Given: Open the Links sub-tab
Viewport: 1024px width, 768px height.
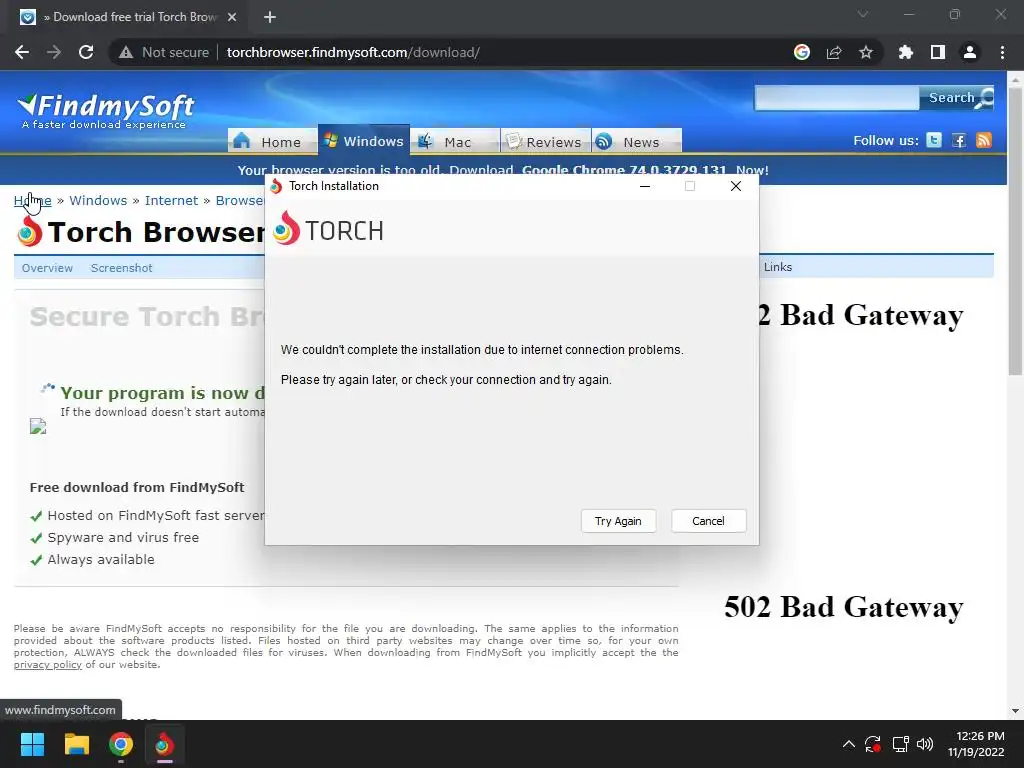Looking at the screenshot, I should coord(778,267).
